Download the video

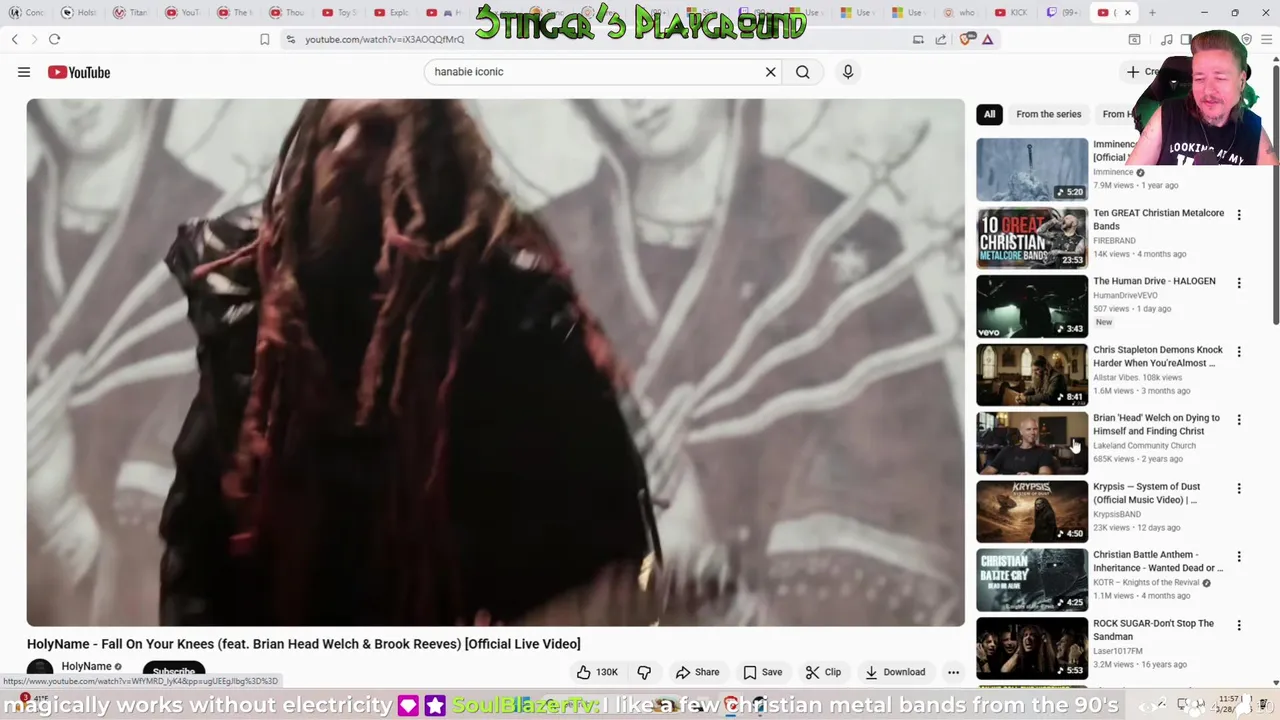pos(895,672)
